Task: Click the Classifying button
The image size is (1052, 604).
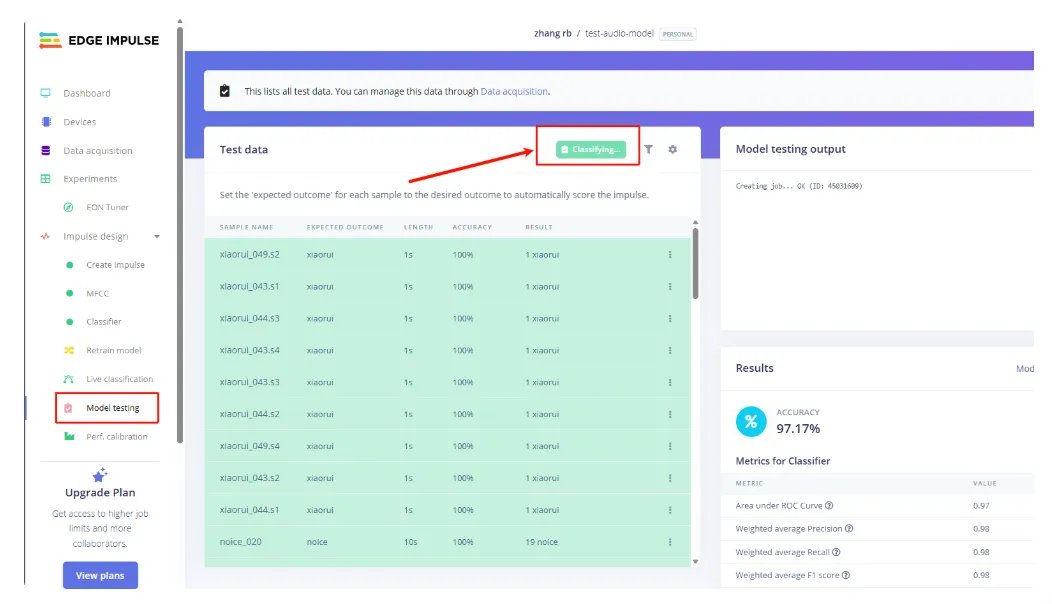Action: pyautogui.click(x=590, y=150)
